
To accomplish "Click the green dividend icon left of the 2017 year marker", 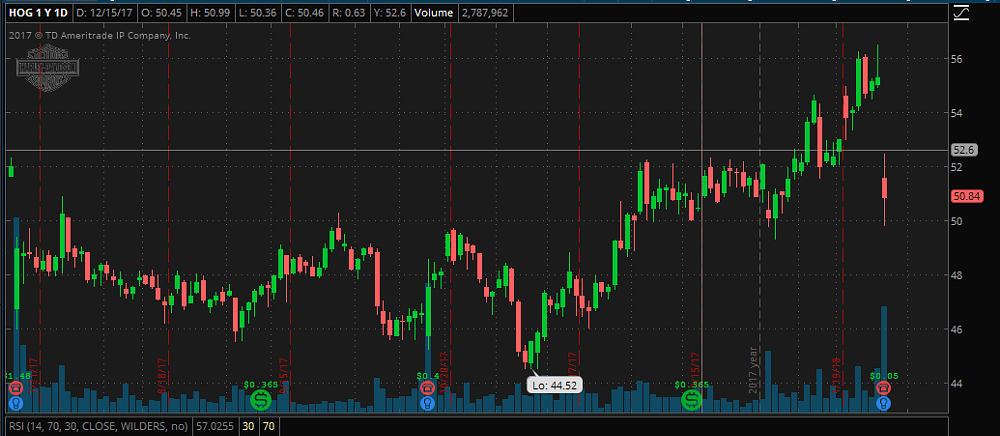I will click(x=691, y=400).
